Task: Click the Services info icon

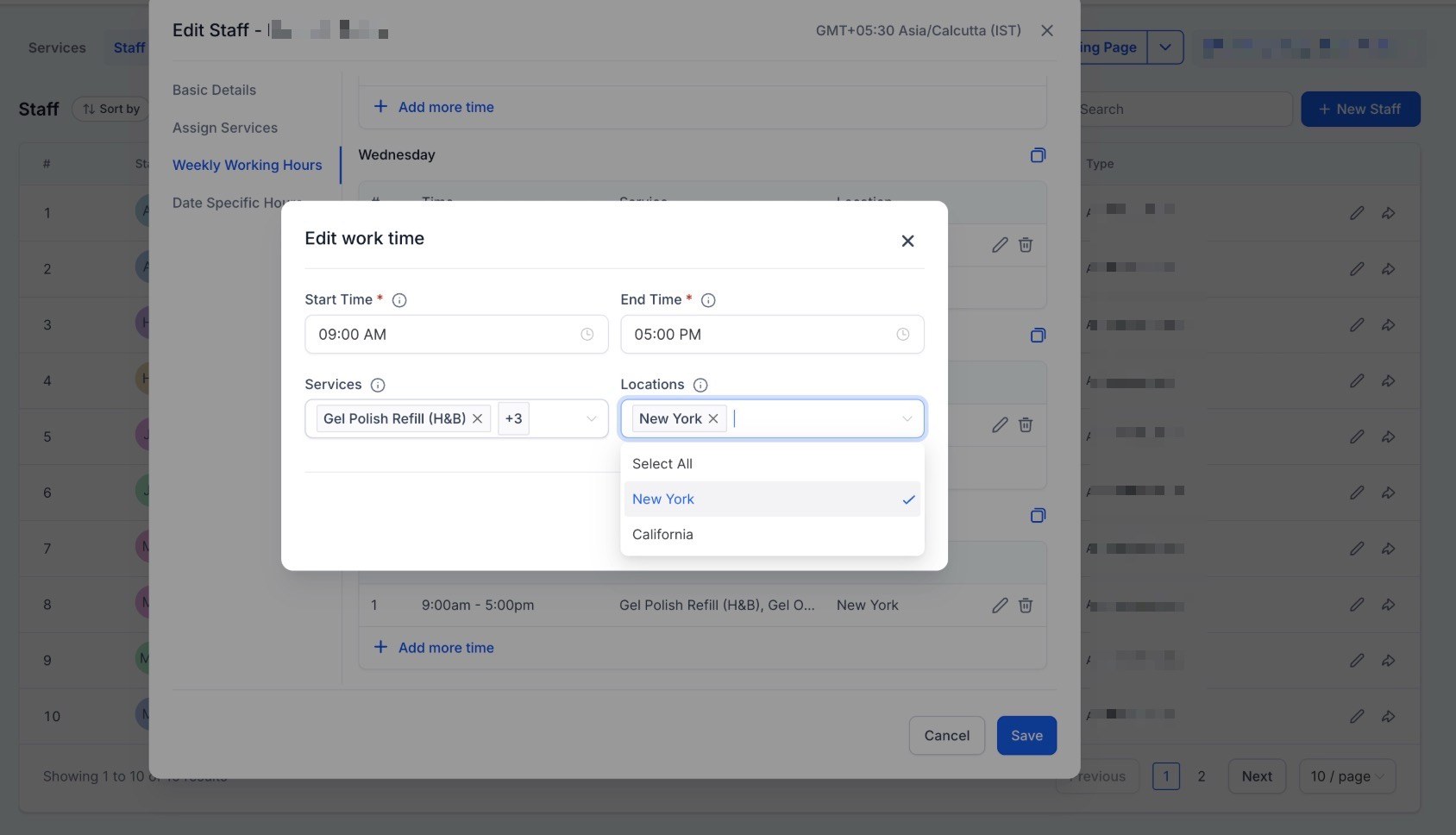Action: pyautogui.click(x=378, y=385)
